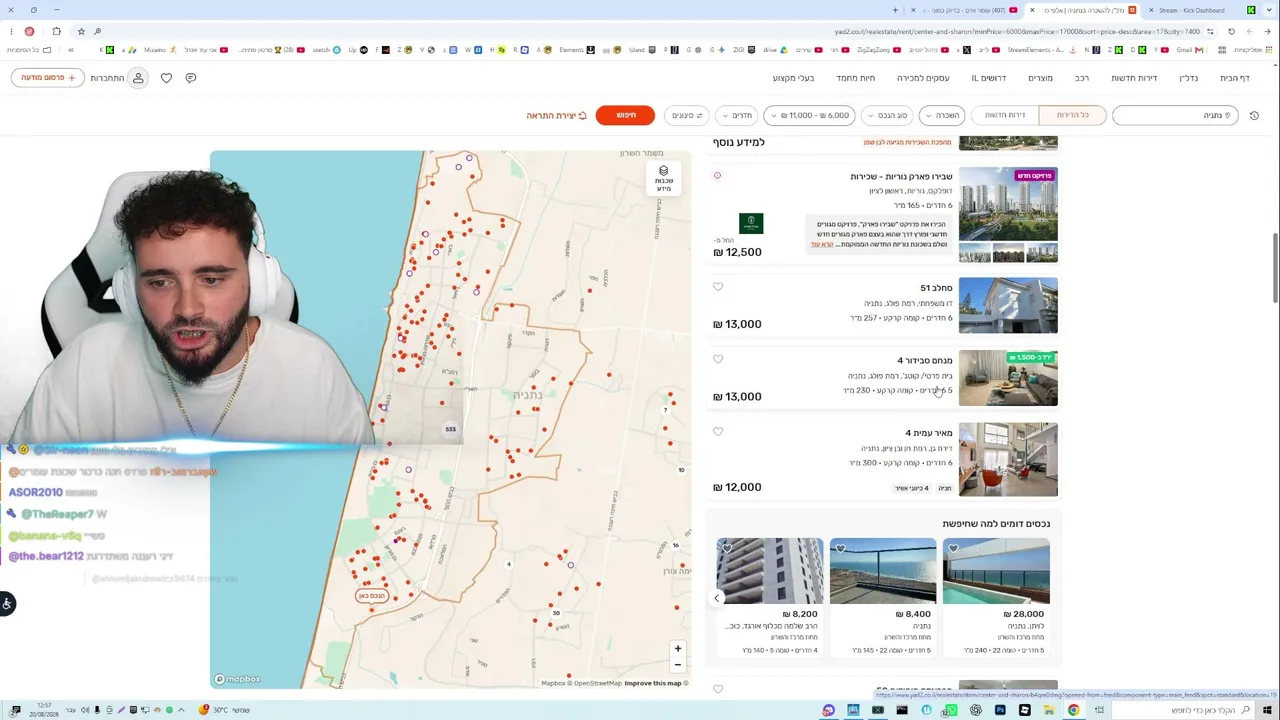
Task: Open the דרושים IL navigation item
Action: [x=988, y=78]
